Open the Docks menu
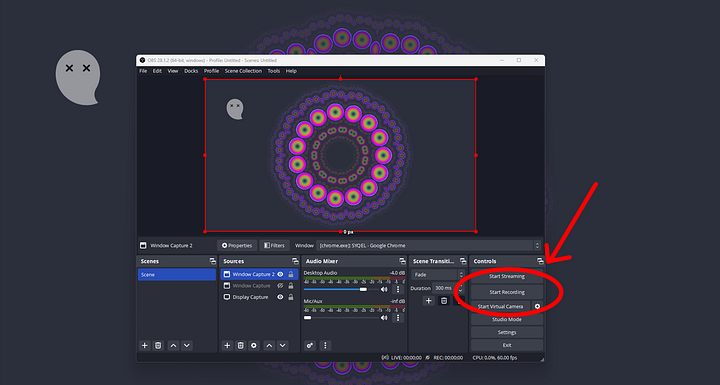 (191, 71)
